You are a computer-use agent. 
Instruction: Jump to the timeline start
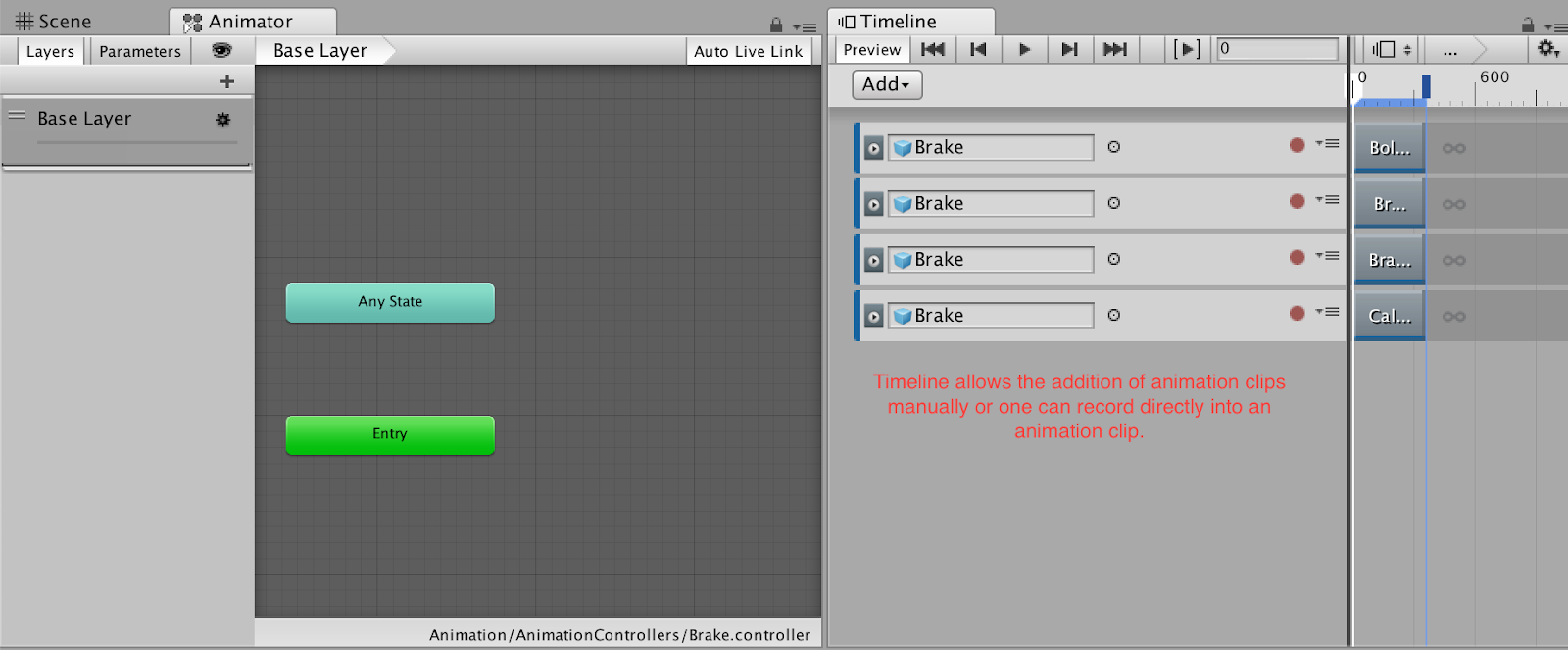point(933,49)
